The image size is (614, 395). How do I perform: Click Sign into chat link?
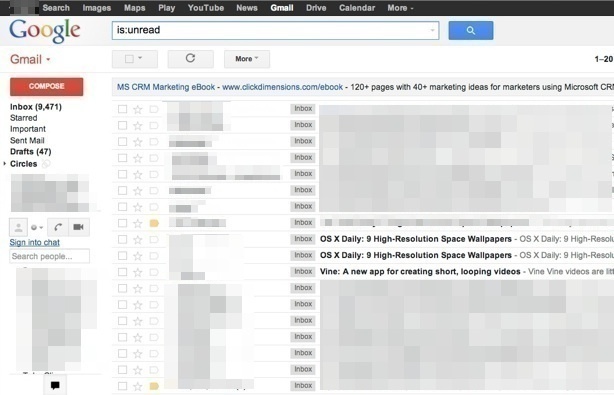(x=34, y=243)
